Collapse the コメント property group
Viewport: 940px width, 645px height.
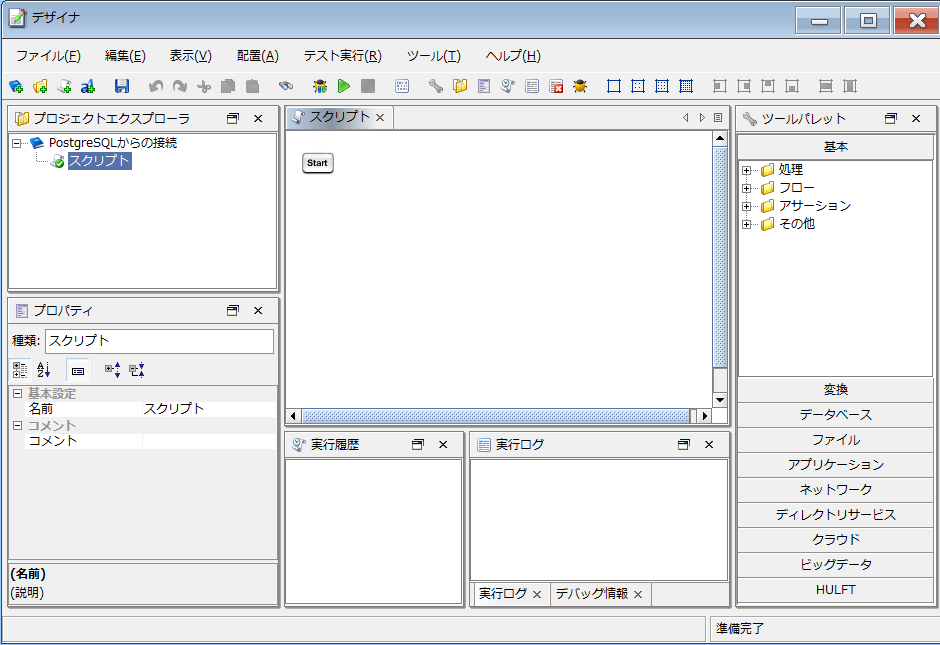(17, 426)
